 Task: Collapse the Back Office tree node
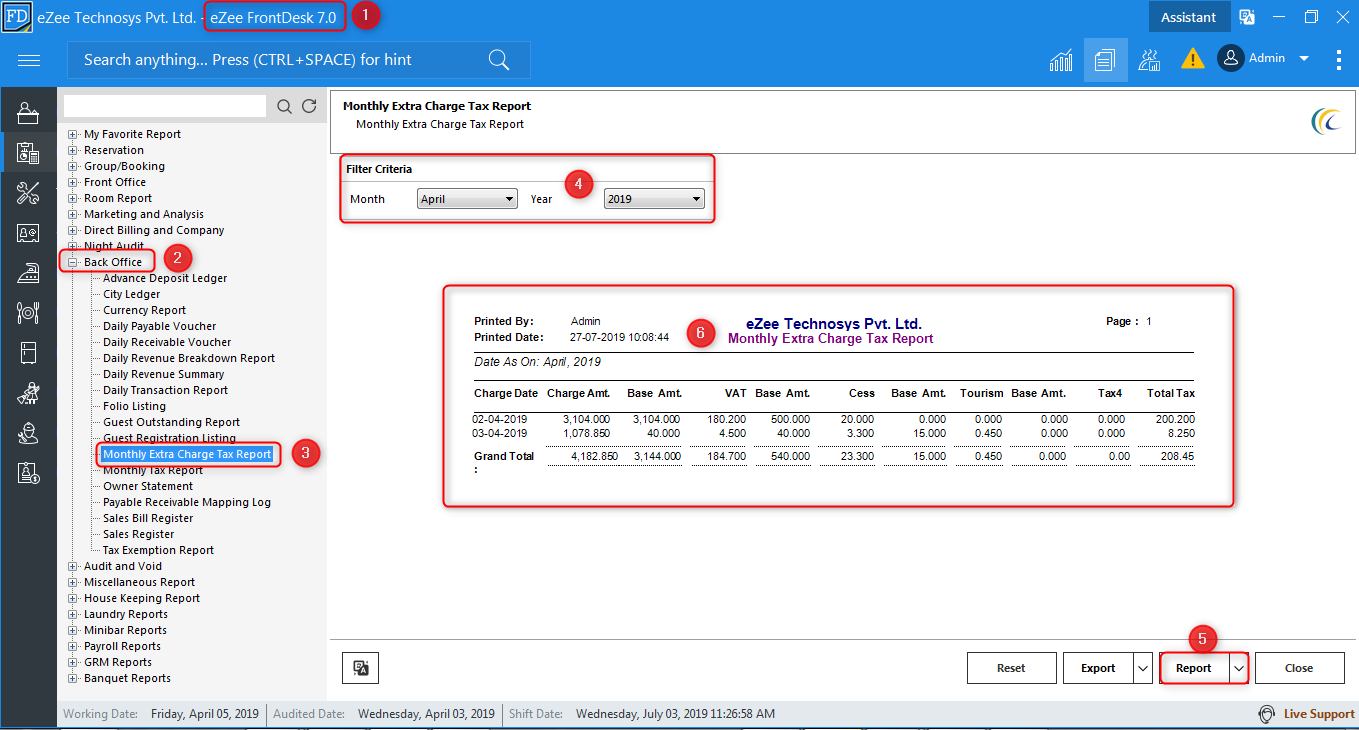73,262
